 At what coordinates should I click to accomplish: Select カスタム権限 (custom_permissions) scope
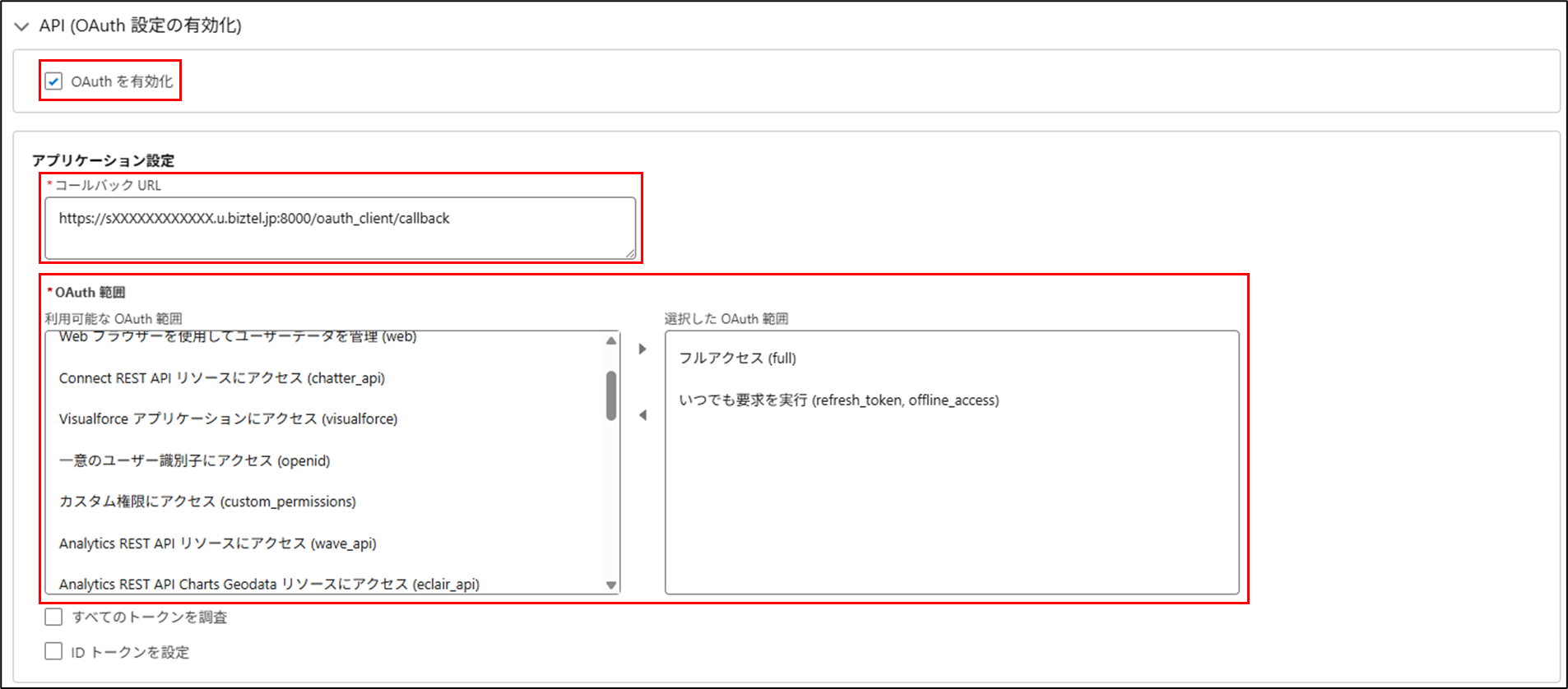click(207, 502)
